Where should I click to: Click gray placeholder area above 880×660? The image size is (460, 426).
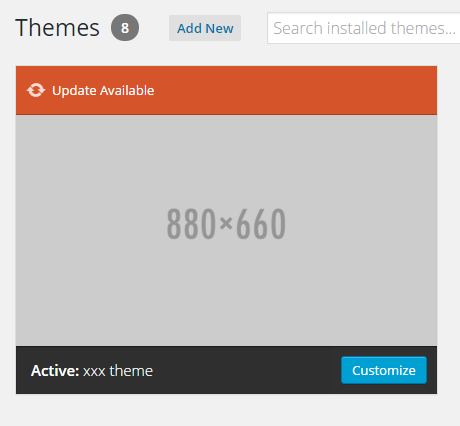click(x=226, y=160)
